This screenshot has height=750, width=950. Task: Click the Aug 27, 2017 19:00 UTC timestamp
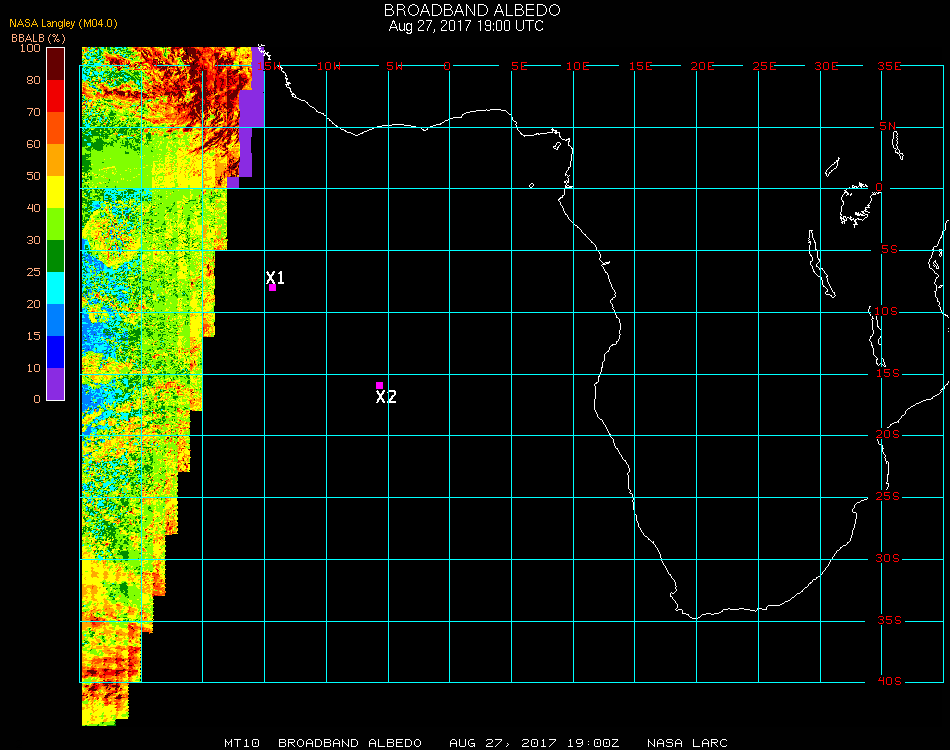466,26
